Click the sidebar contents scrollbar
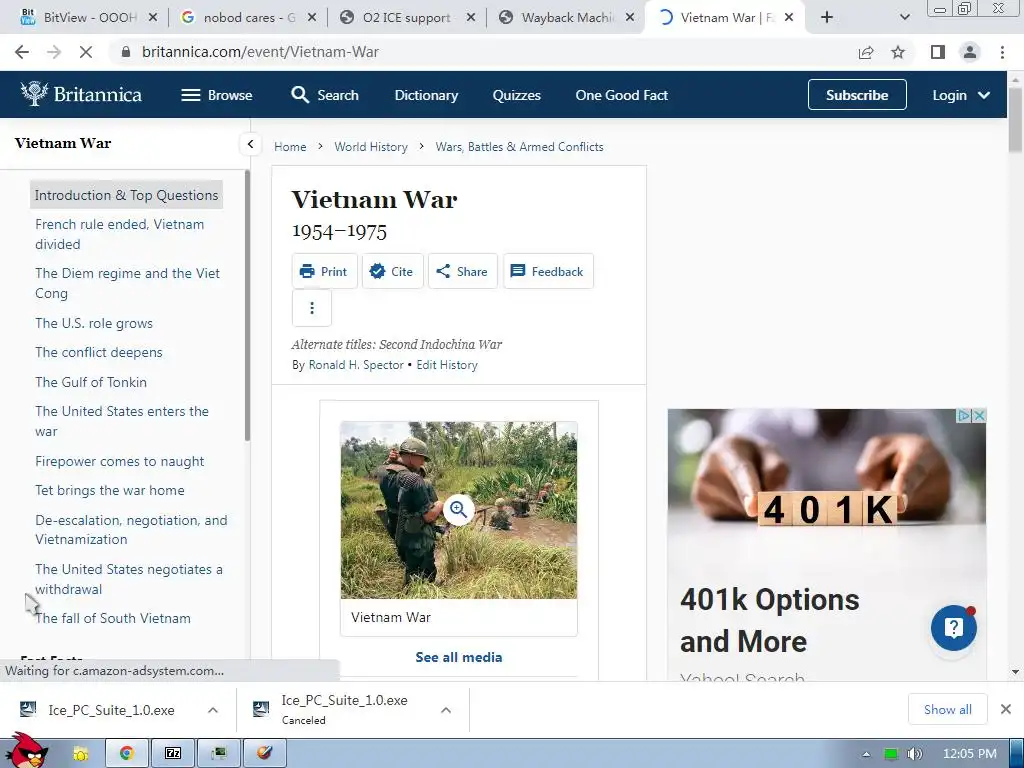 248,306
